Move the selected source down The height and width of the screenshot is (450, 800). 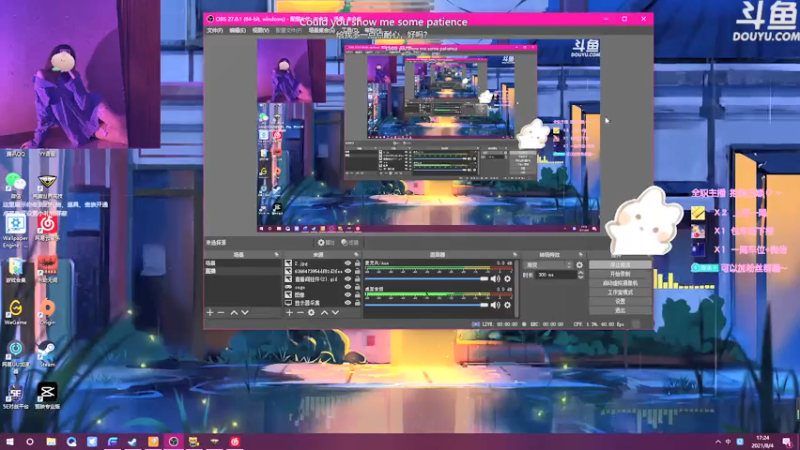(x=335, y=312)
